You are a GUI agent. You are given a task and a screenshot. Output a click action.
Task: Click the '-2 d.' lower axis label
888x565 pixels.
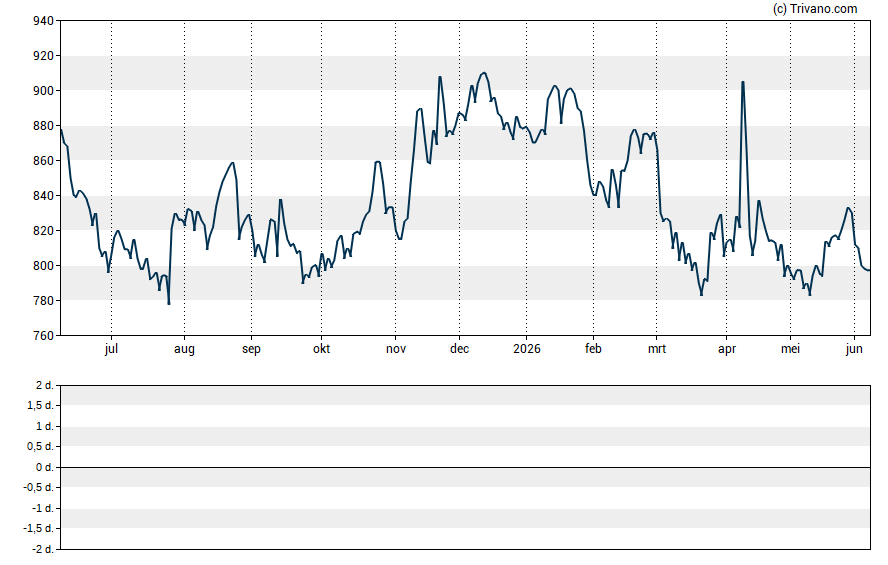(42, 549)
